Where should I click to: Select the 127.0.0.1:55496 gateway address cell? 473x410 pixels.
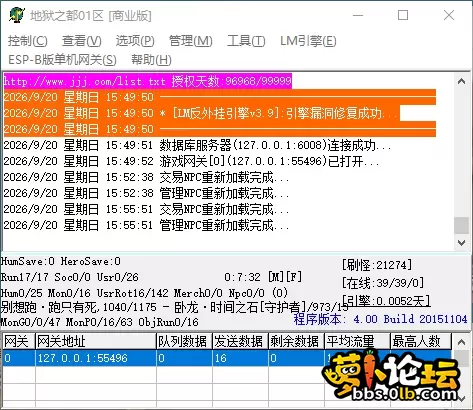[96, 358]
